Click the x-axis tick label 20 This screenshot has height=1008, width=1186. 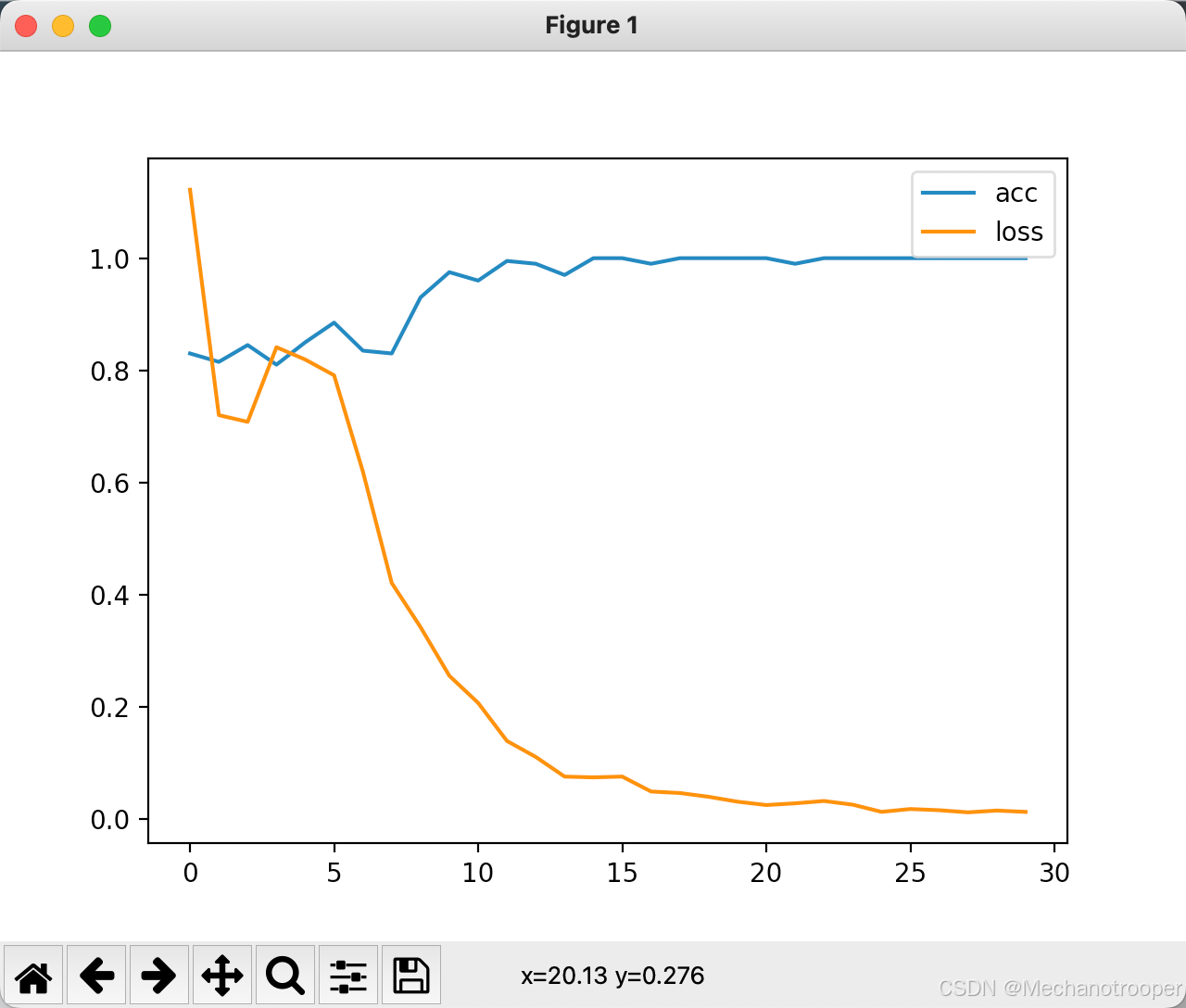point(766,873)
